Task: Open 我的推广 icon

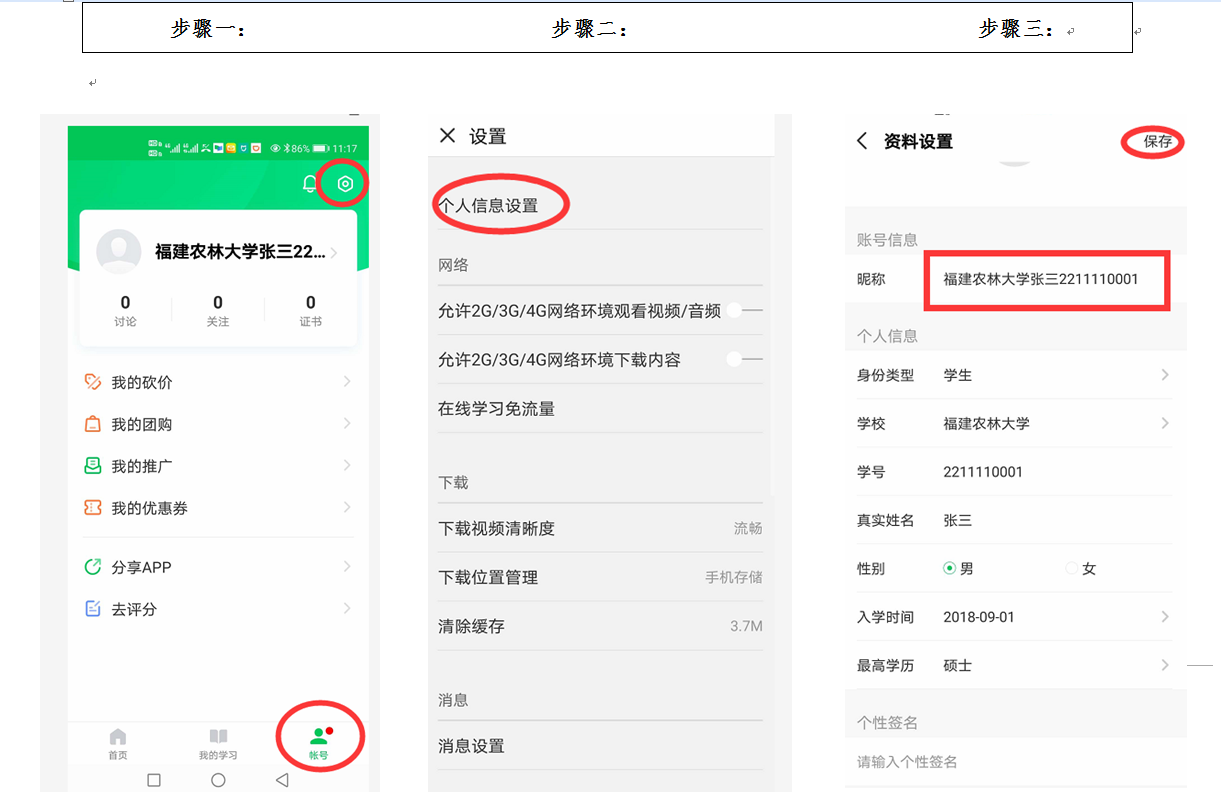Action: coord(93,466)
